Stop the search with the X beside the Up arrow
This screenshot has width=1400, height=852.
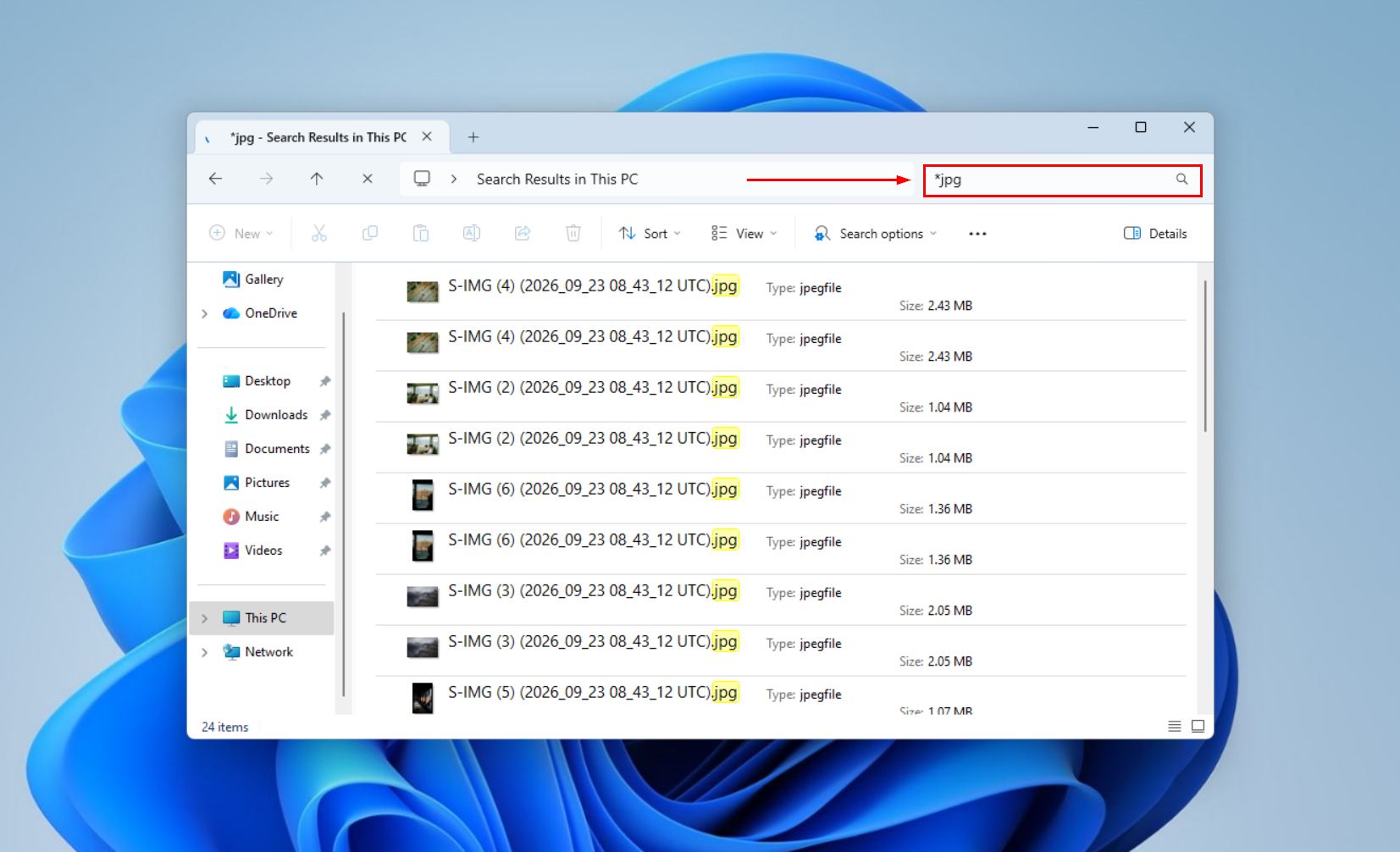[368, 179]
